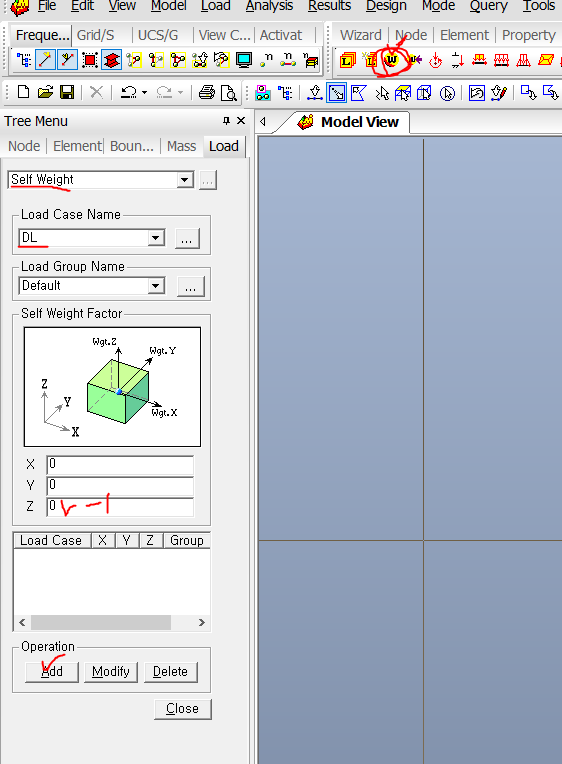
Task: Click the Open file folder icon
Action: [x=45, y=92]
